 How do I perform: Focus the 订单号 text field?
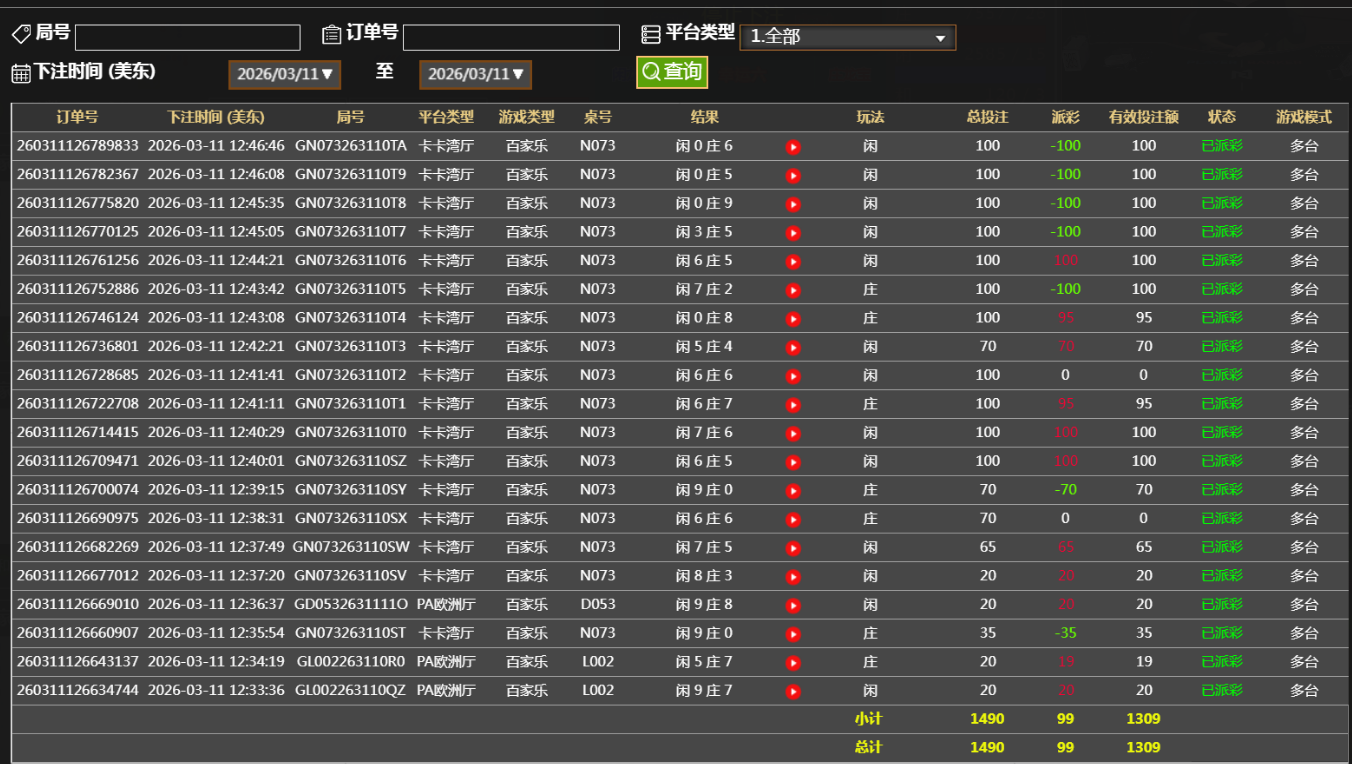(511, 38)
